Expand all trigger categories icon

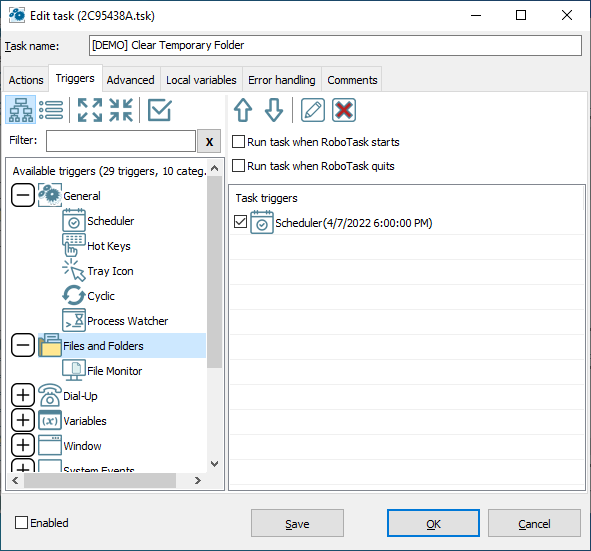tap(90, 110)
